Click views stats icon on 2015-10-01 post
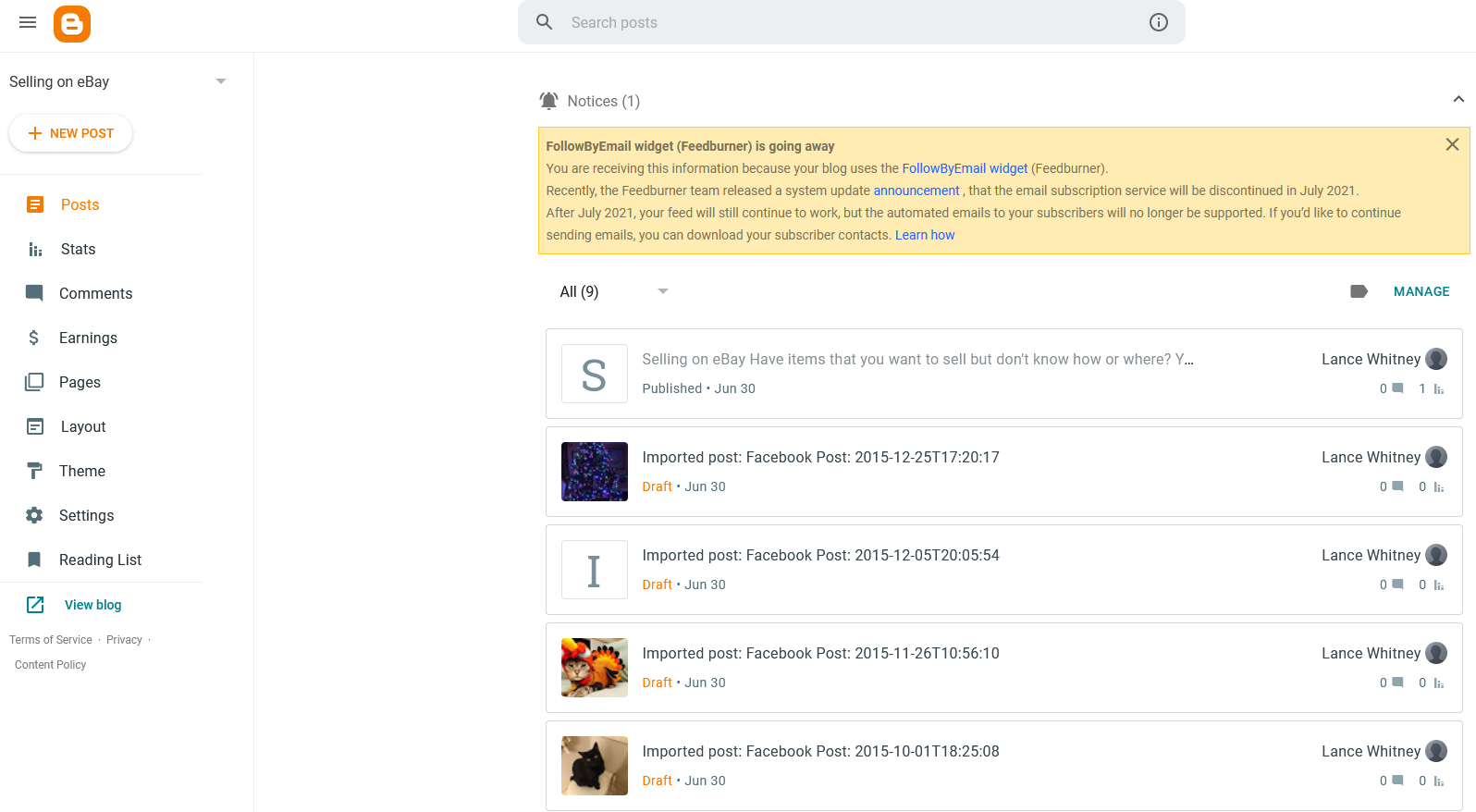This screenshot has height=812, width=1476. tap(1439, 781)
